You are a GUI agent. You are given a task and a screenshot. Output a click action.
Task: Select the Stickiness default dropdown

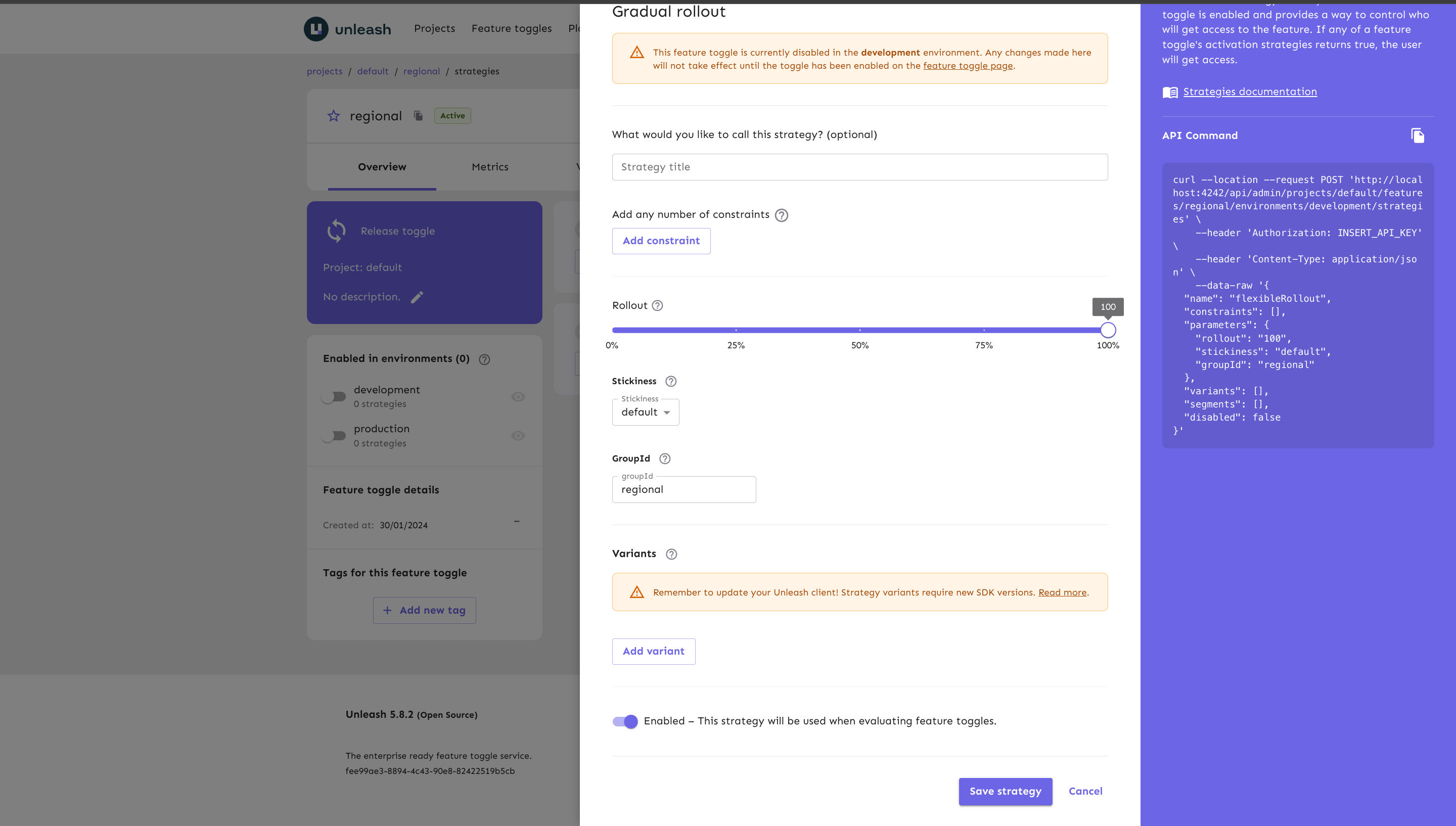click(645, 411)
